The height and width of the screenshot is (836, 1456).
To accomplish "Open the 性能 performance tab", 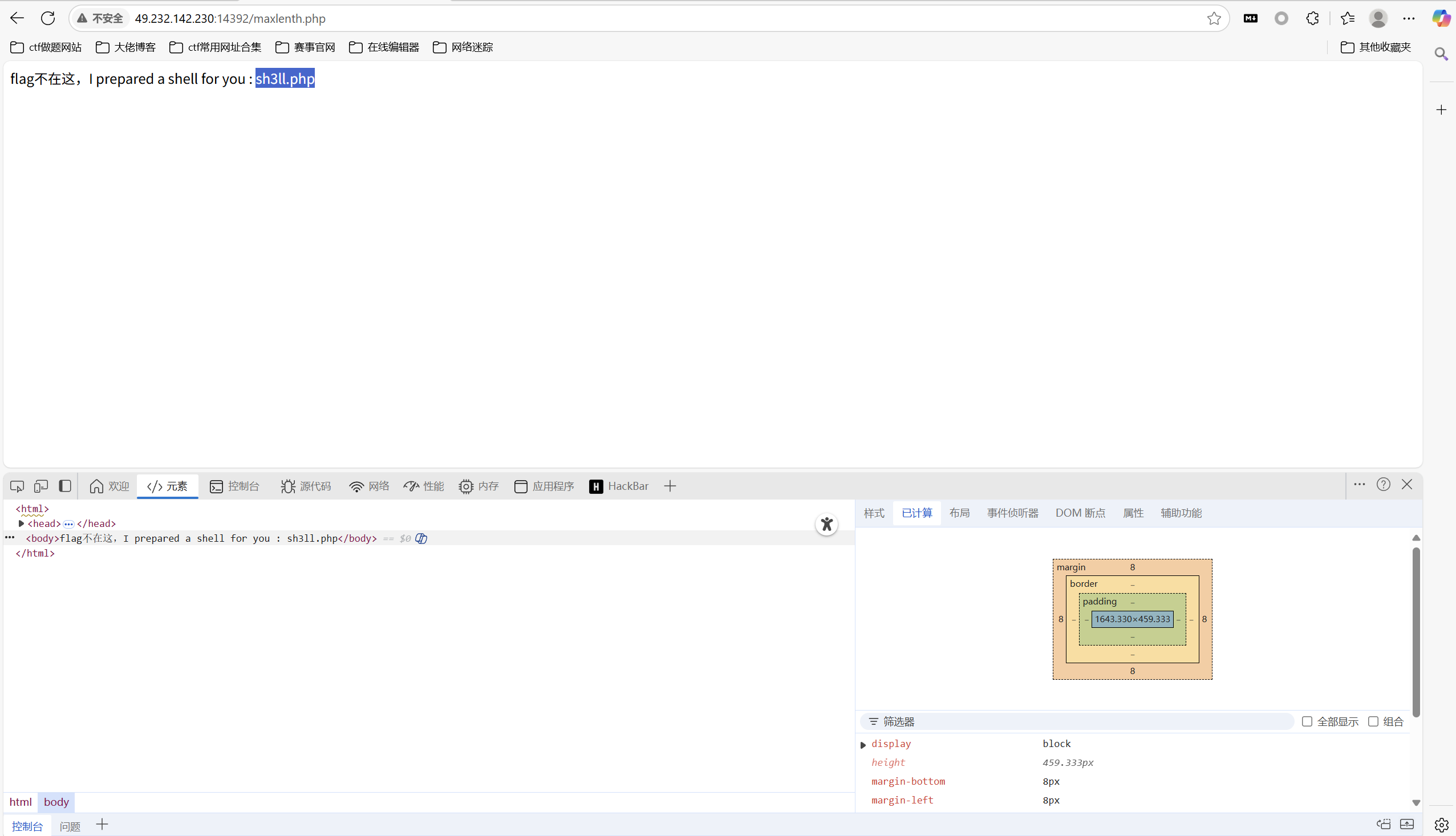I will (x=424, y=486).
